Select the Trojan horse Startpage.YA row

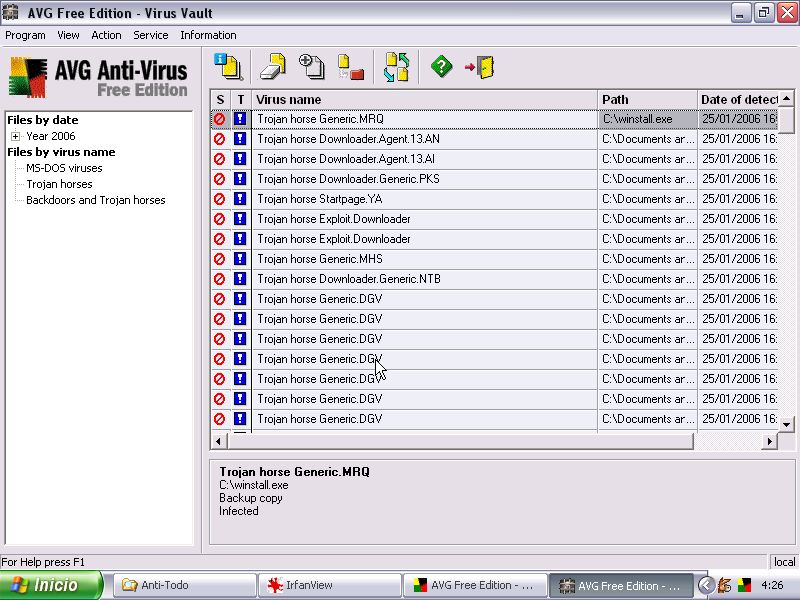[x=424, y=199]
